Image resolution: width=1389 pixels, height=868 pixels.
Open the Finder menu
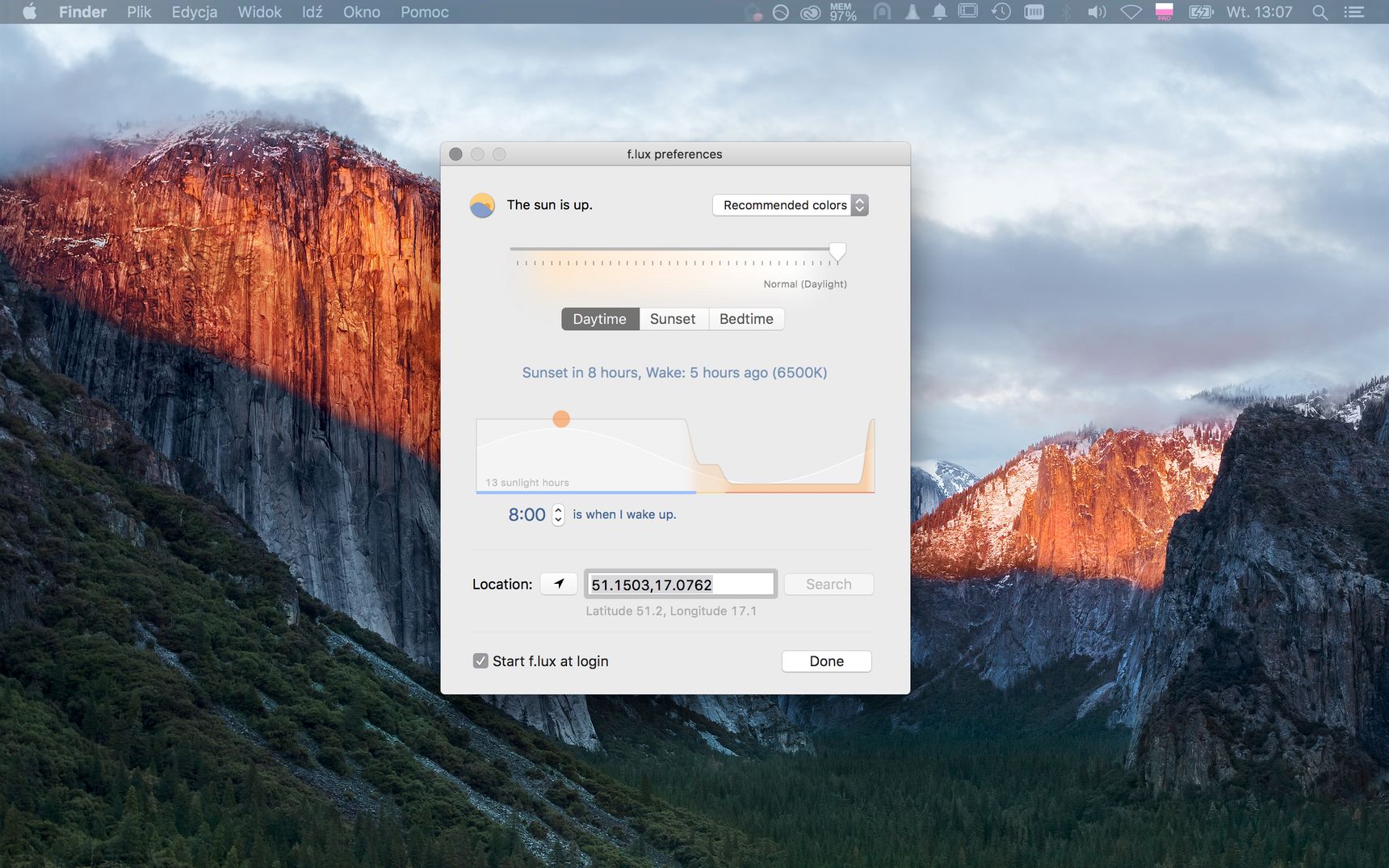[x=82, y=12]
